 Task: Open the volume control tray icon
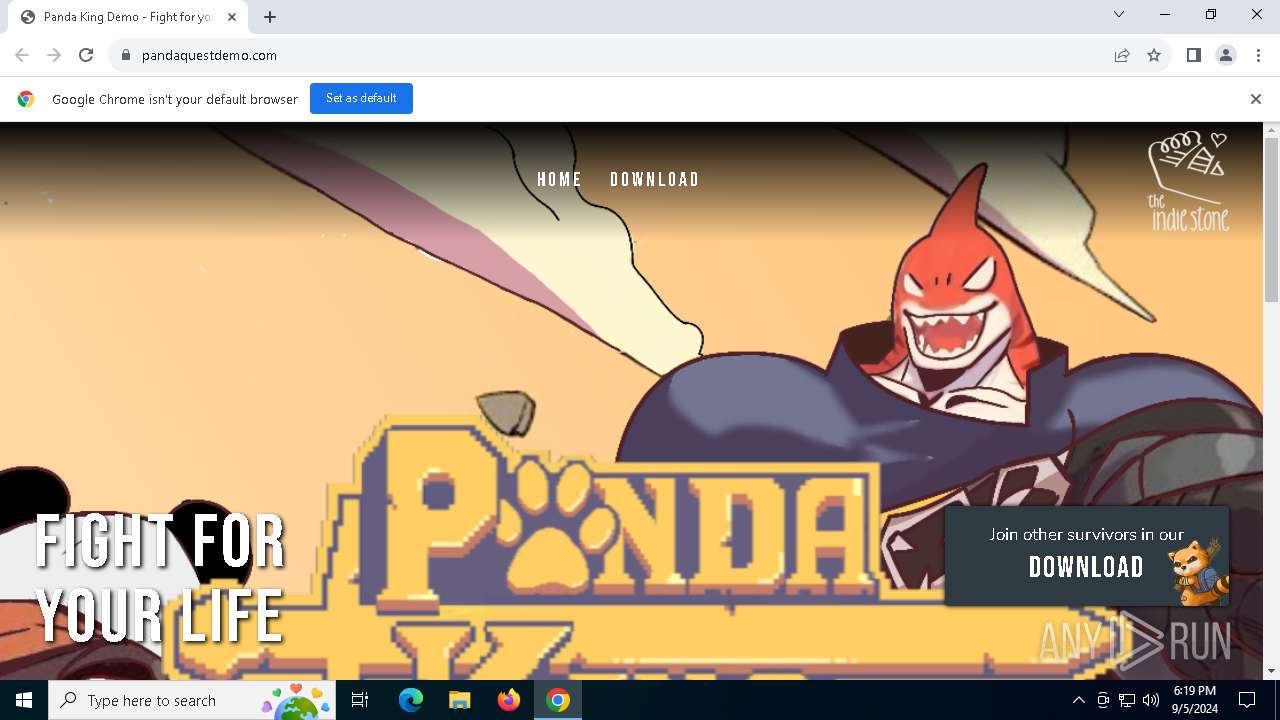pos(1151,700)
